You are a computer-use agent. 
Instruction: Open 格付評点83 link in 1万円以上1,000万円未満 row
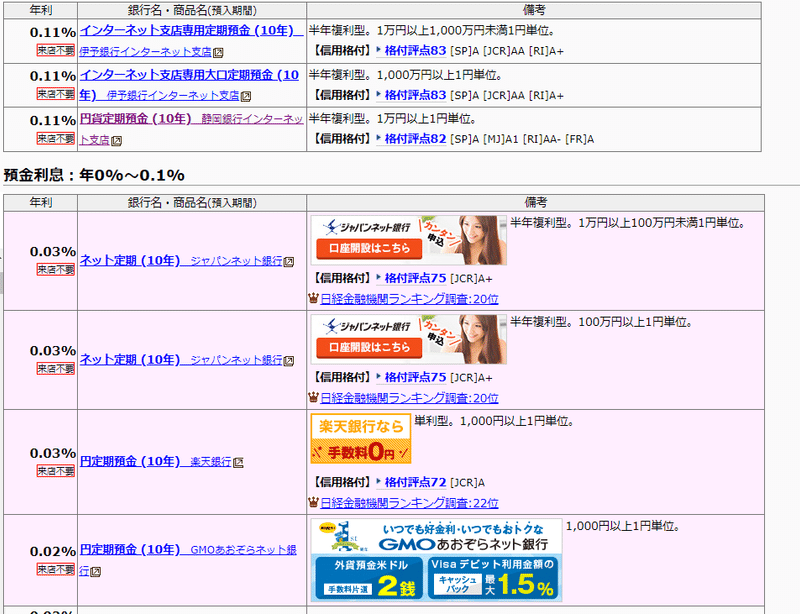[415, 51]
